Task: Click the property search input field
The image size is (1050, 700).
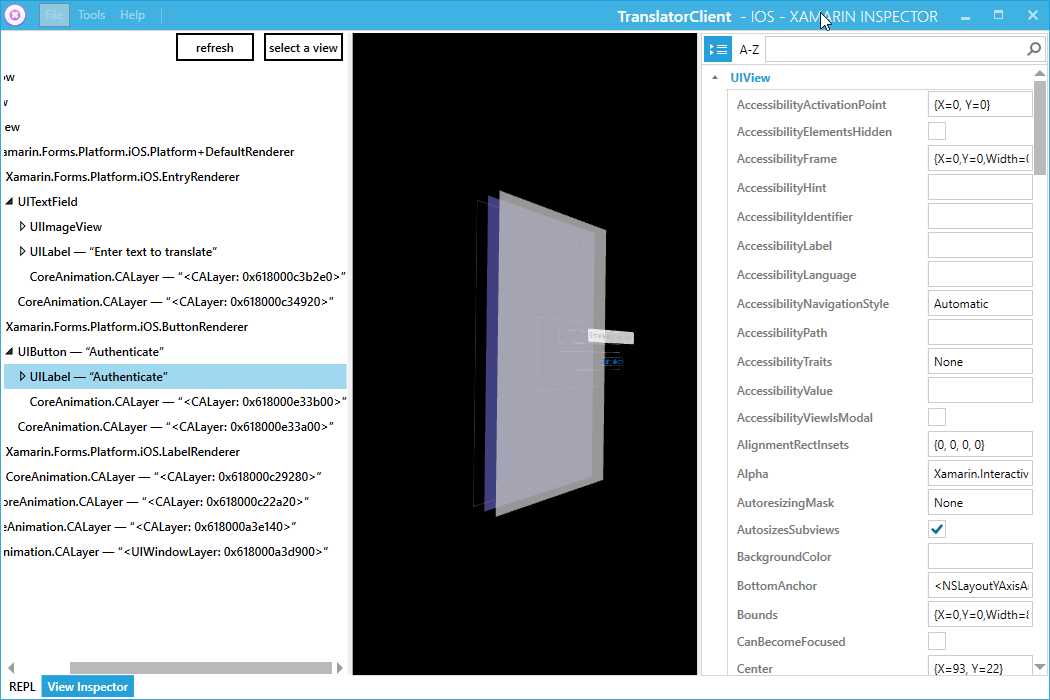Action: (895, 49)
